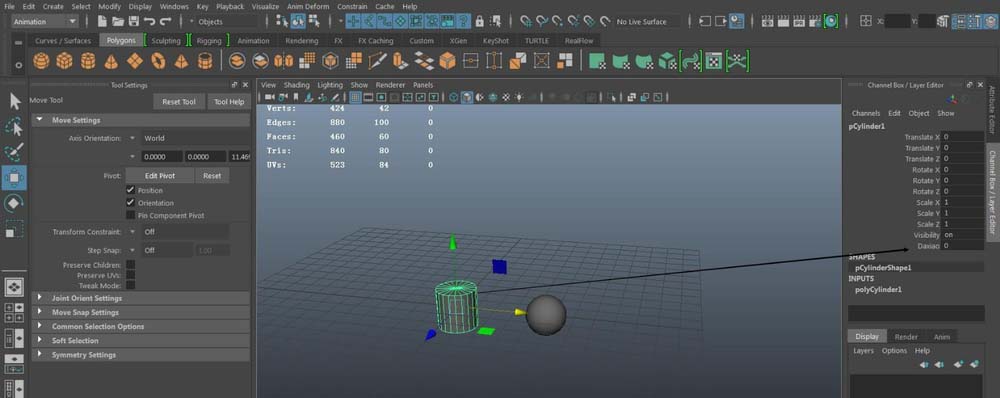
Task: Select the Move tool in toolbox
Action: [x=14, y=178]
